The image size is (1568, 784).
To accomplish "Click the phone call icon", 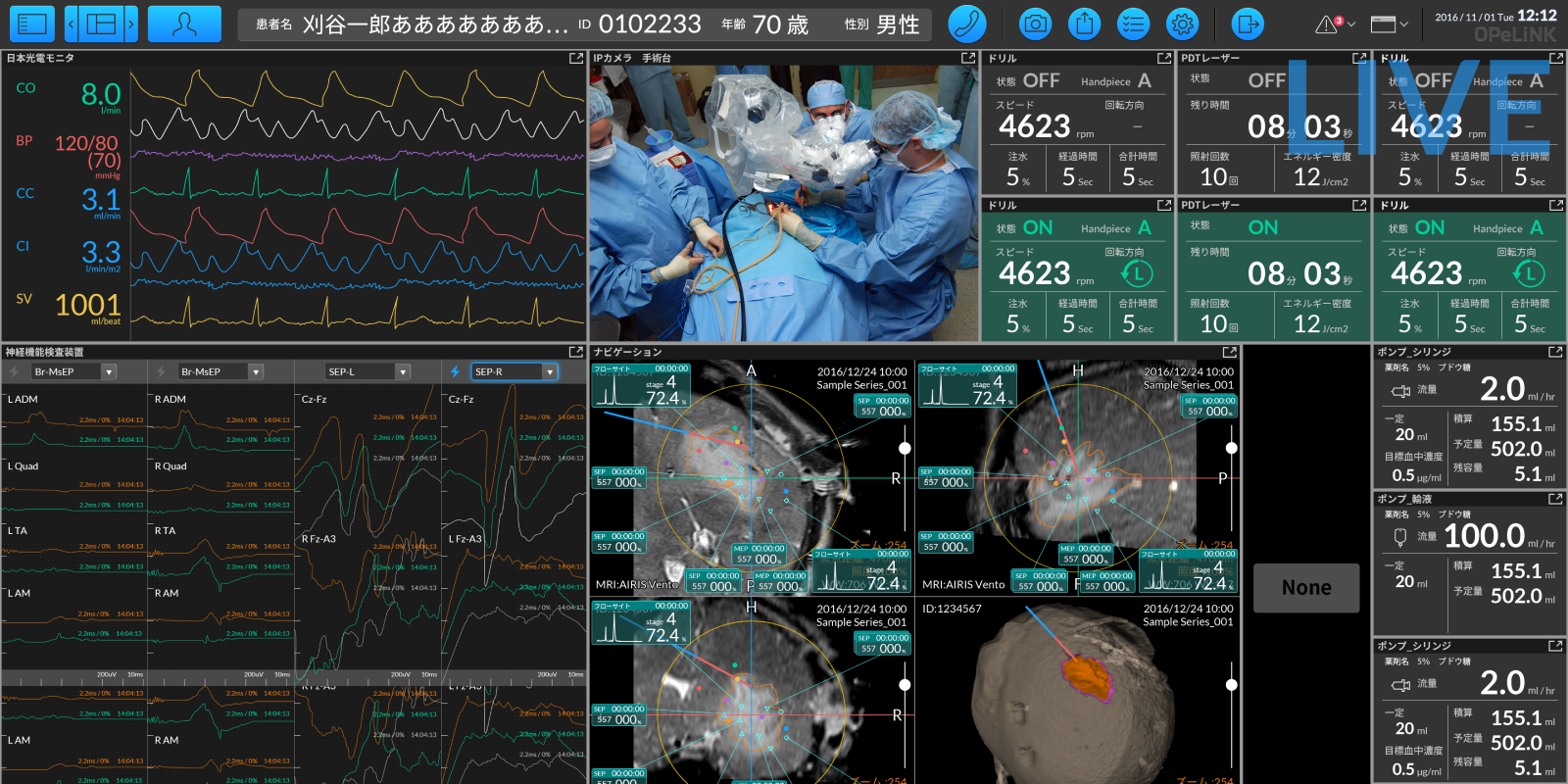I will click(x=967, y=24).
